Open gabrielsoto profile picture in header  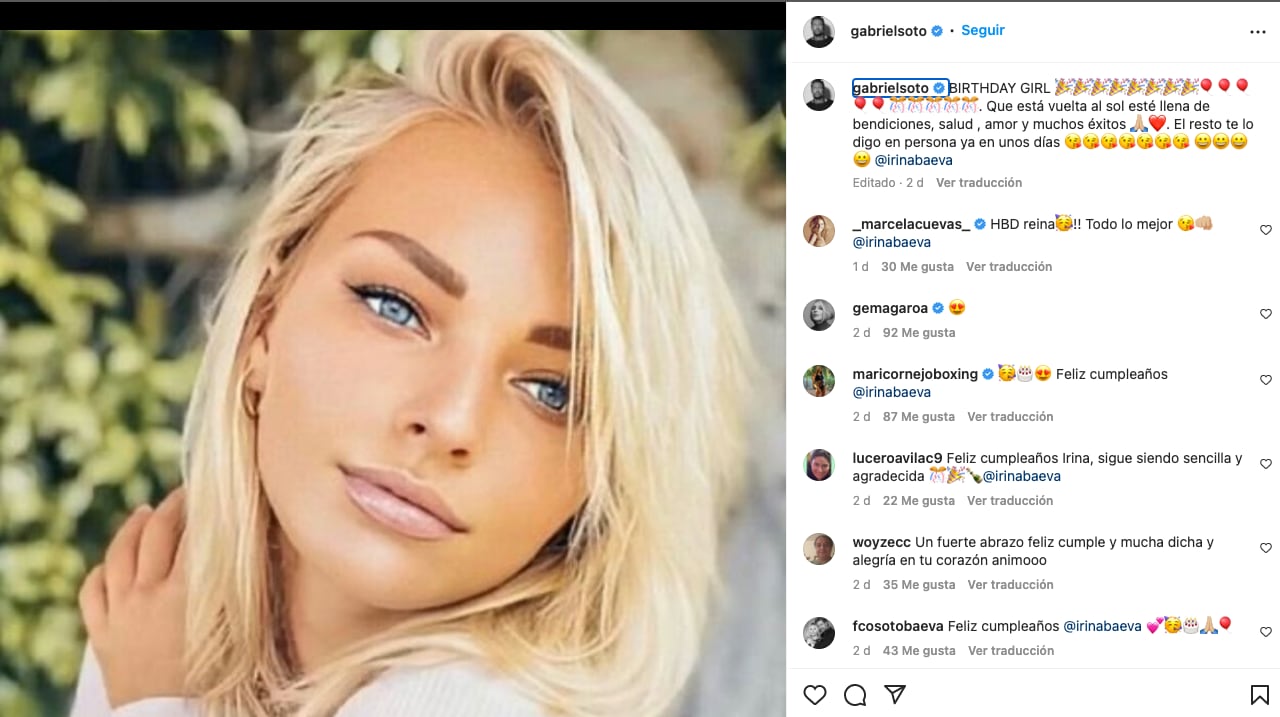click(x=819, y=32)
